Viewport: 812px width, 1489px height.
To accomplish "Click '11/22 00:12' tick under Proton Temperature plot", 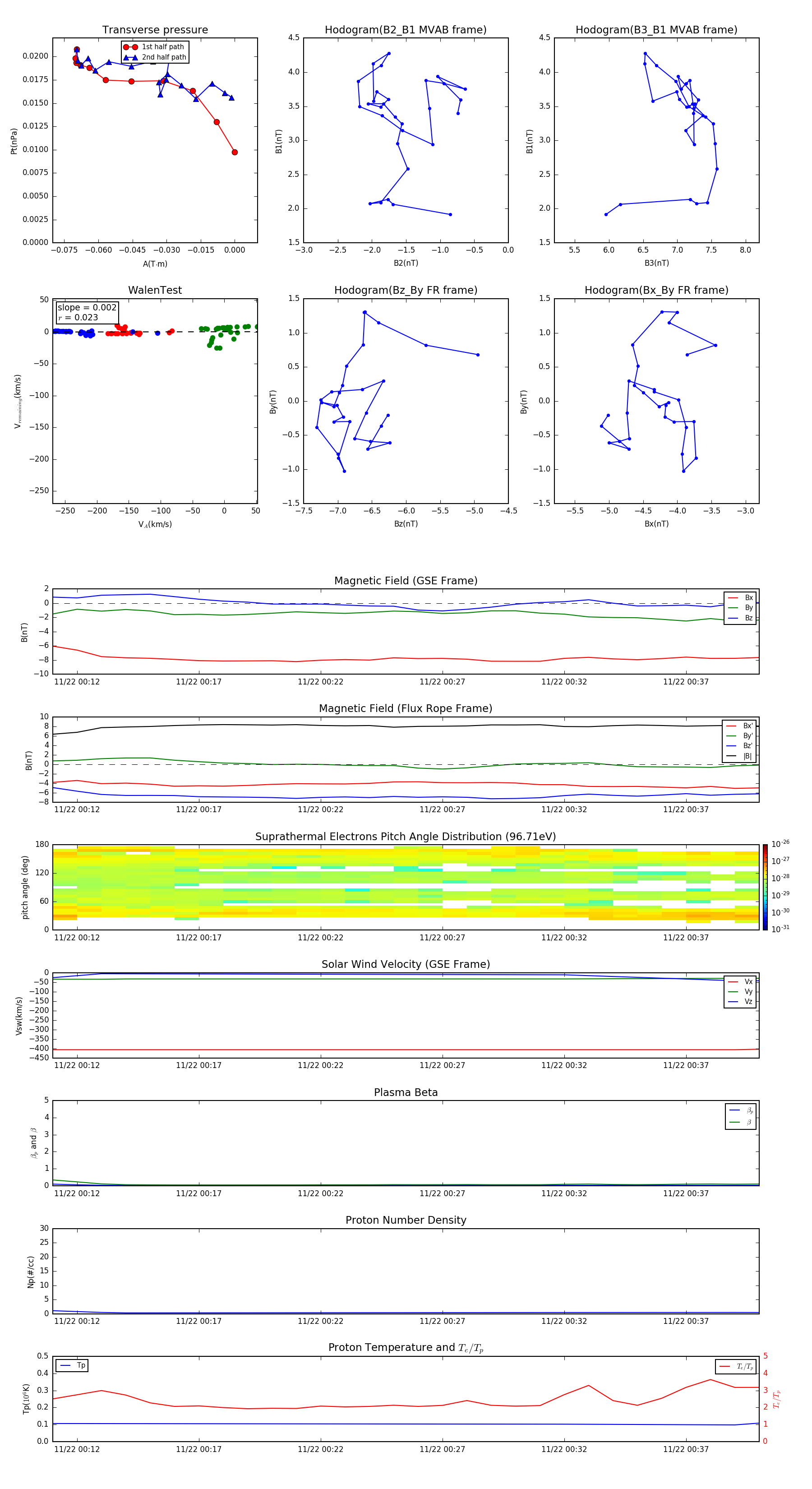I will click(77, 1449).
